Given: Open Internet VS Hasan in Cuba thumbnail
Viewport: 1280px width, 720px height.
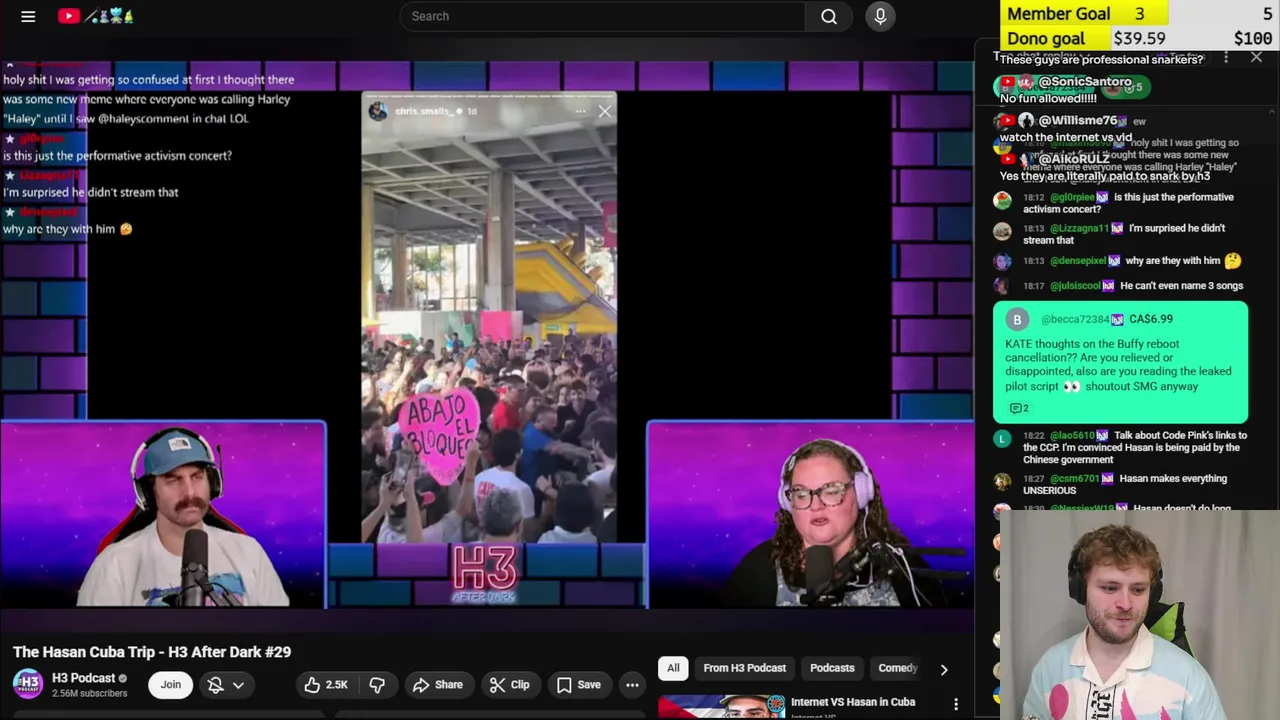Looking at the screenshot, I should click(721, 706).
